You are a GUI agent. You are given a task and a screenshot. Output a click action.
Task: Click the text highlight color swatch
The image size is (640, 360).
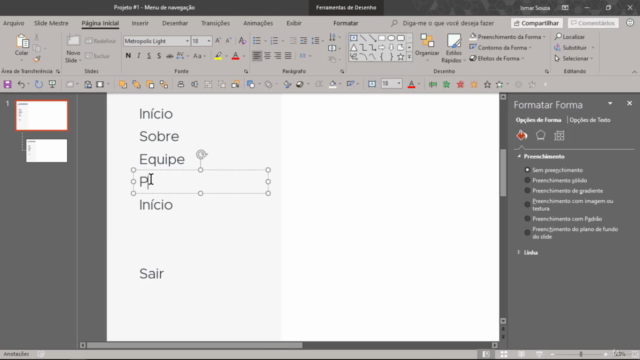click(x=218, y=56)
